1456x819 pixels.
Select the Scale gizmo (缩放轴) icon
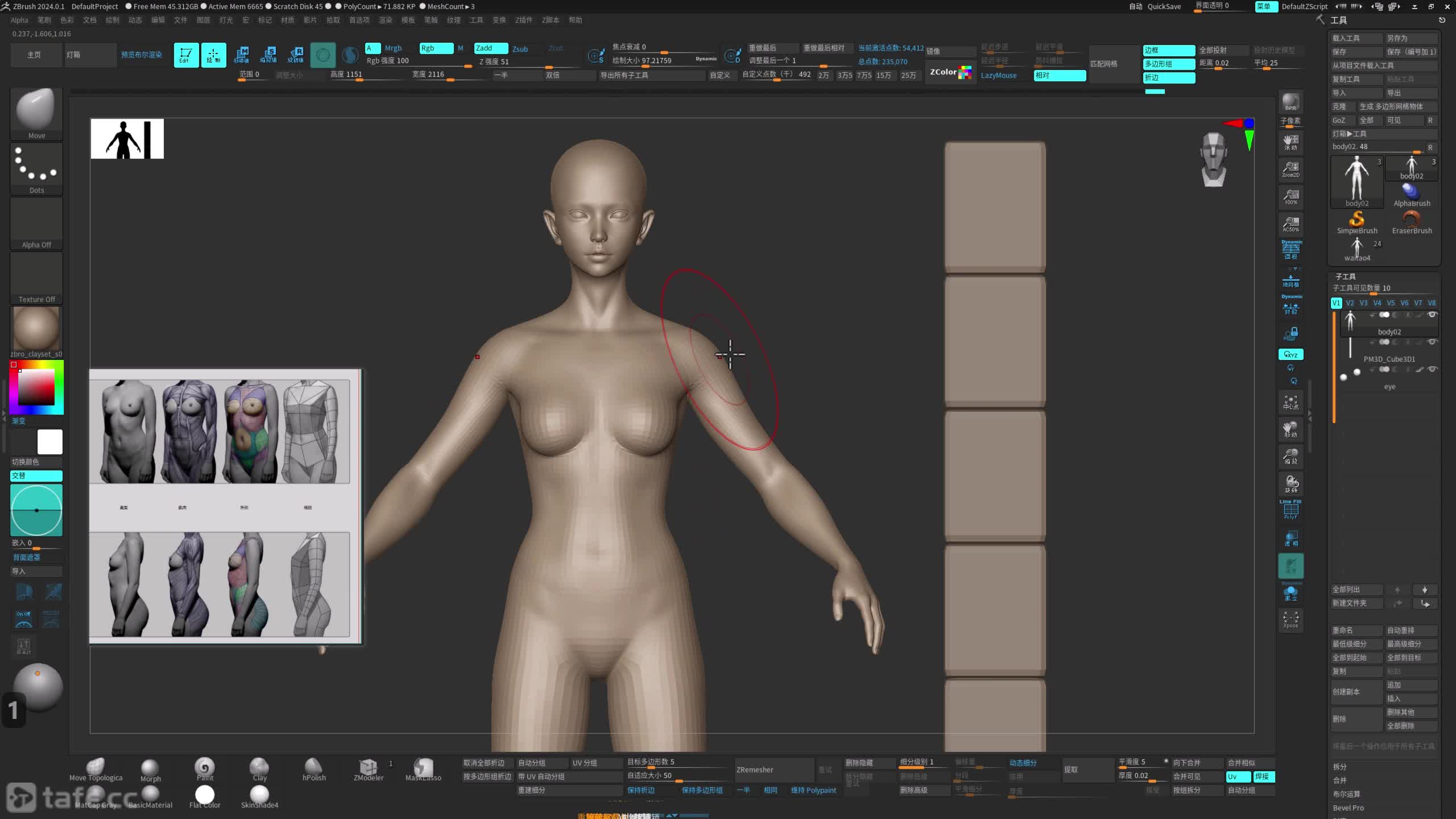[268, 55]
